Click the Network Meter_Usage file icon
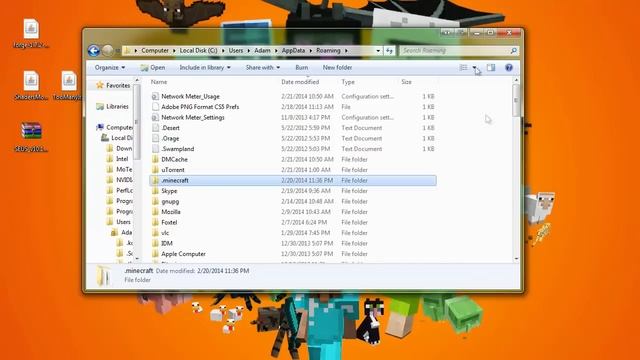Screen dimensions: 640x360 (x=155, y=96)
